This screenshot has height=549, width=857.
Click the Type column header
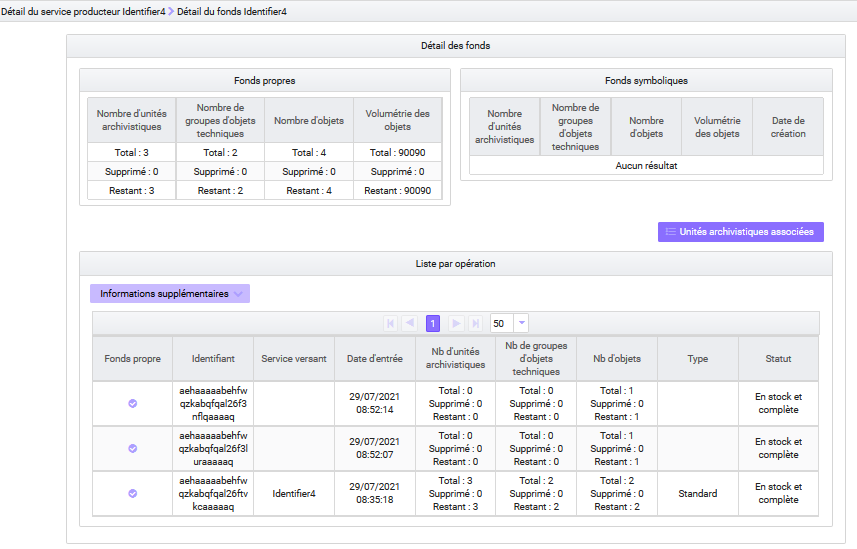[x=697, y=358]
